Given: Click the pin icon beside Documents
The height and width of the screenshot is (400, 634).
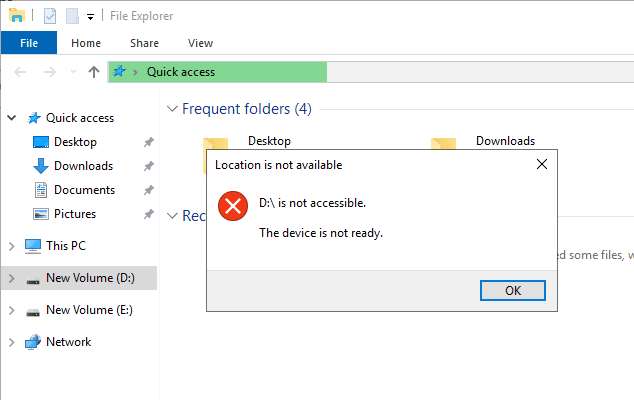Looking at the screenshot, I should click(148, 190).
